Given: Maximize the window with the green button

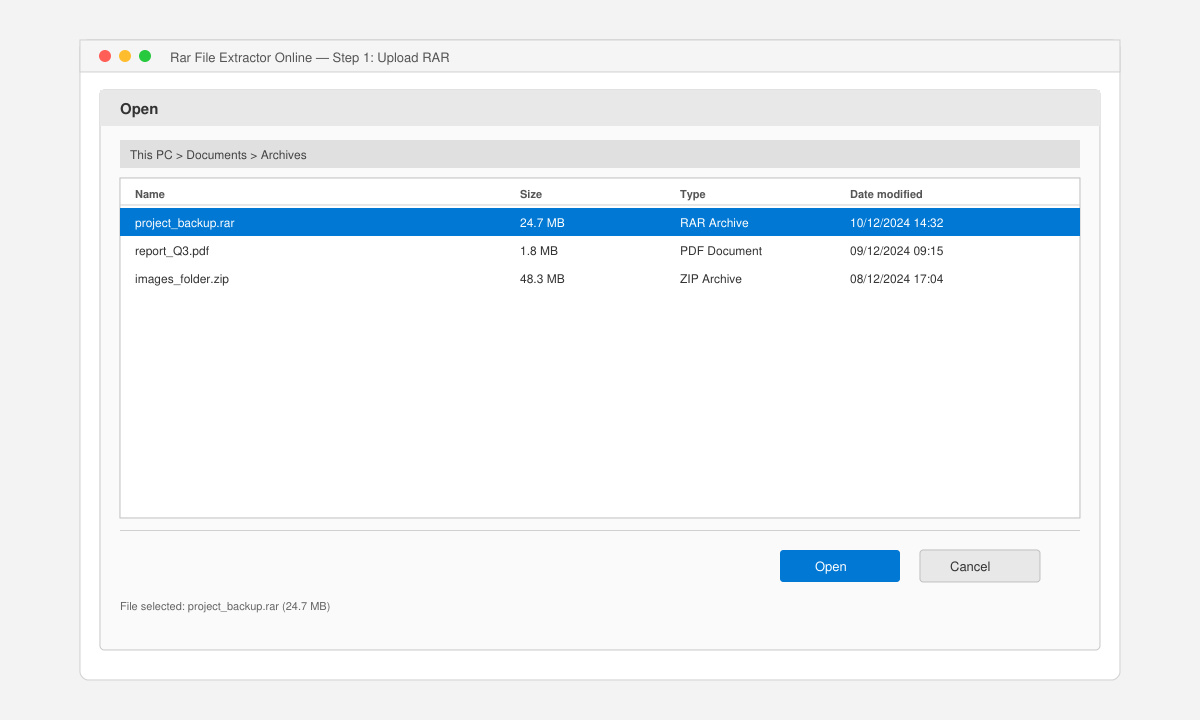Looking at the screenshot, I should pyautogui.click(x=145, y=56).
